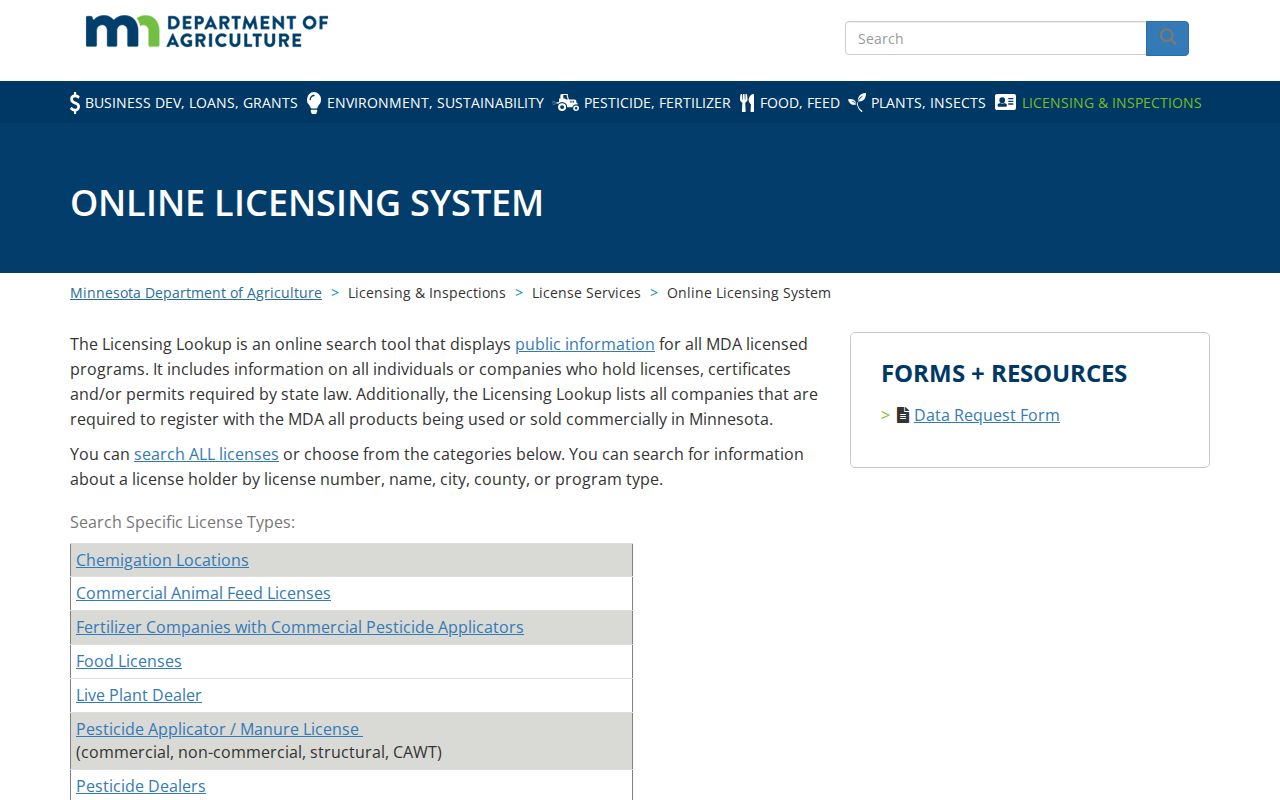
Task: Click the Online Licensing System page heading
Action: [x=307, y=203]
